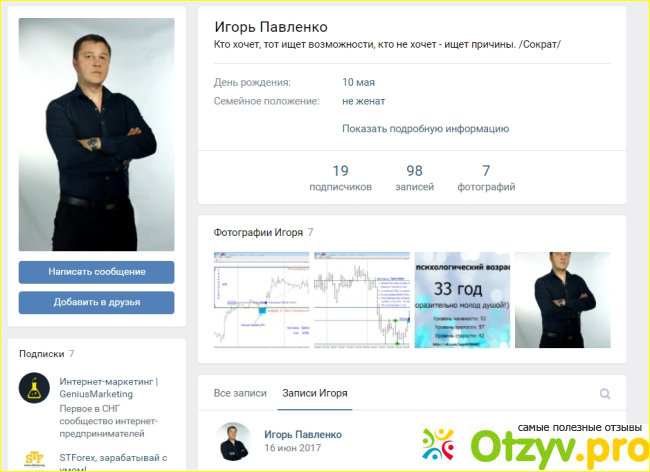Open the '33 год' psychological age photo
This screenshot has height=472, width=650.
click(x=462, y=300)
